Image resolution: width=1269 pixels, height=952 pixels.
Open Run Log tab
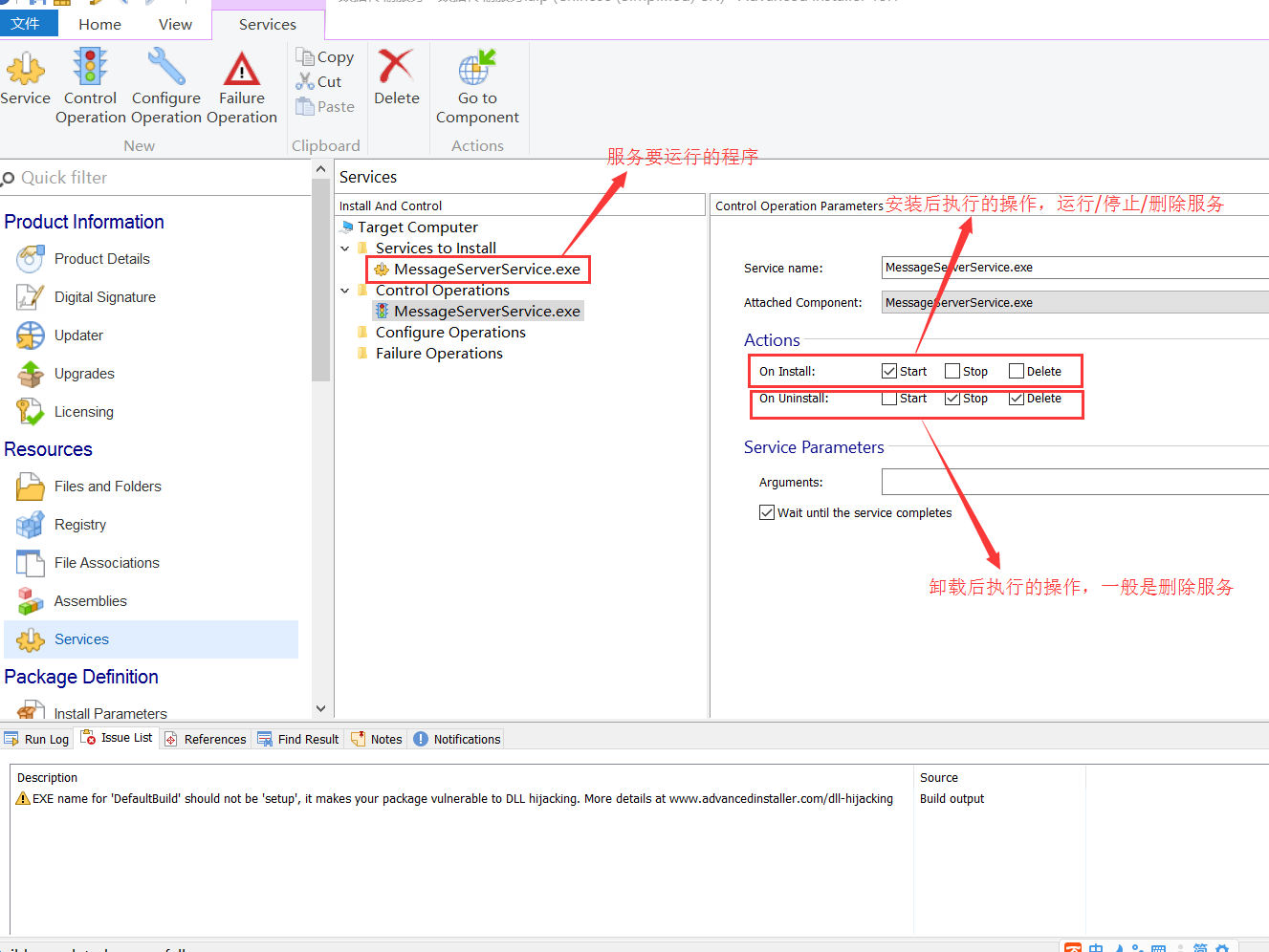coord(37,739)
